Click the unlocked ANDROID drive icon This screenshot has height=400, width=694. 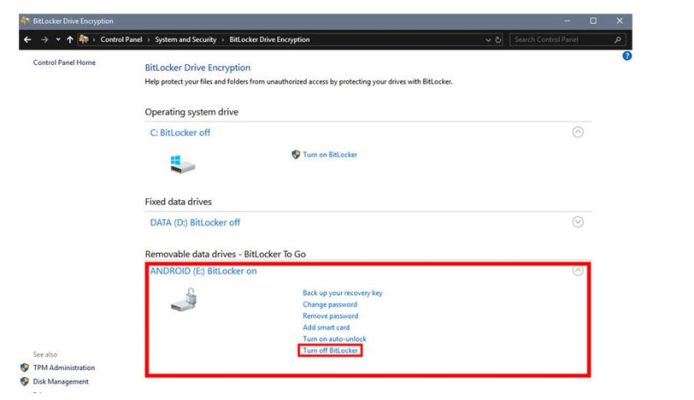[x=184, y=300]
